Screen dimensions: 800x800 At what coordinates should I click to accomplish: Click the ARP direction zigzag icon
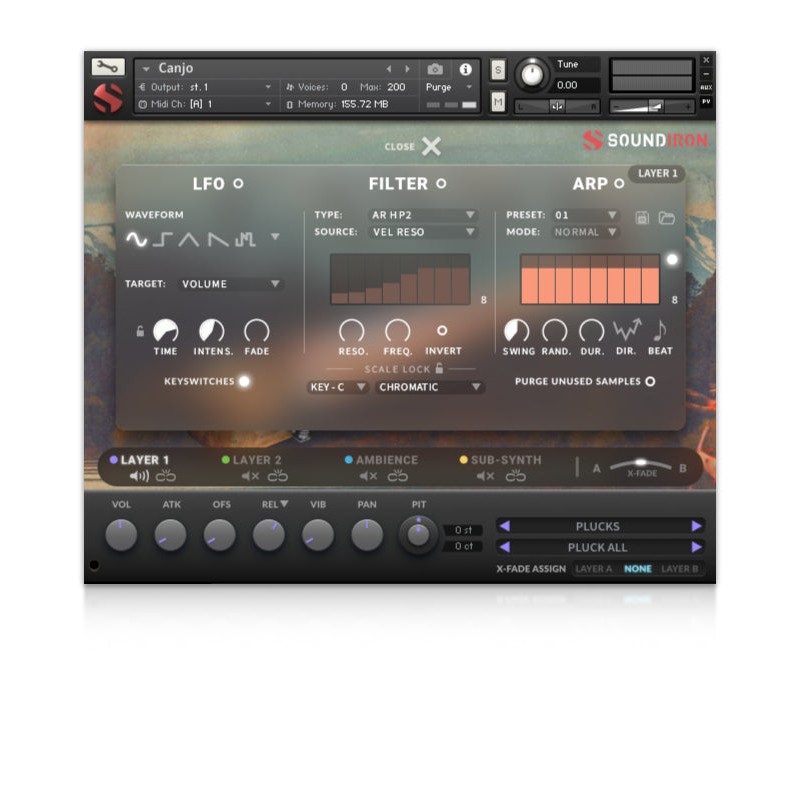pyautogui.click(x=627, y=330)
